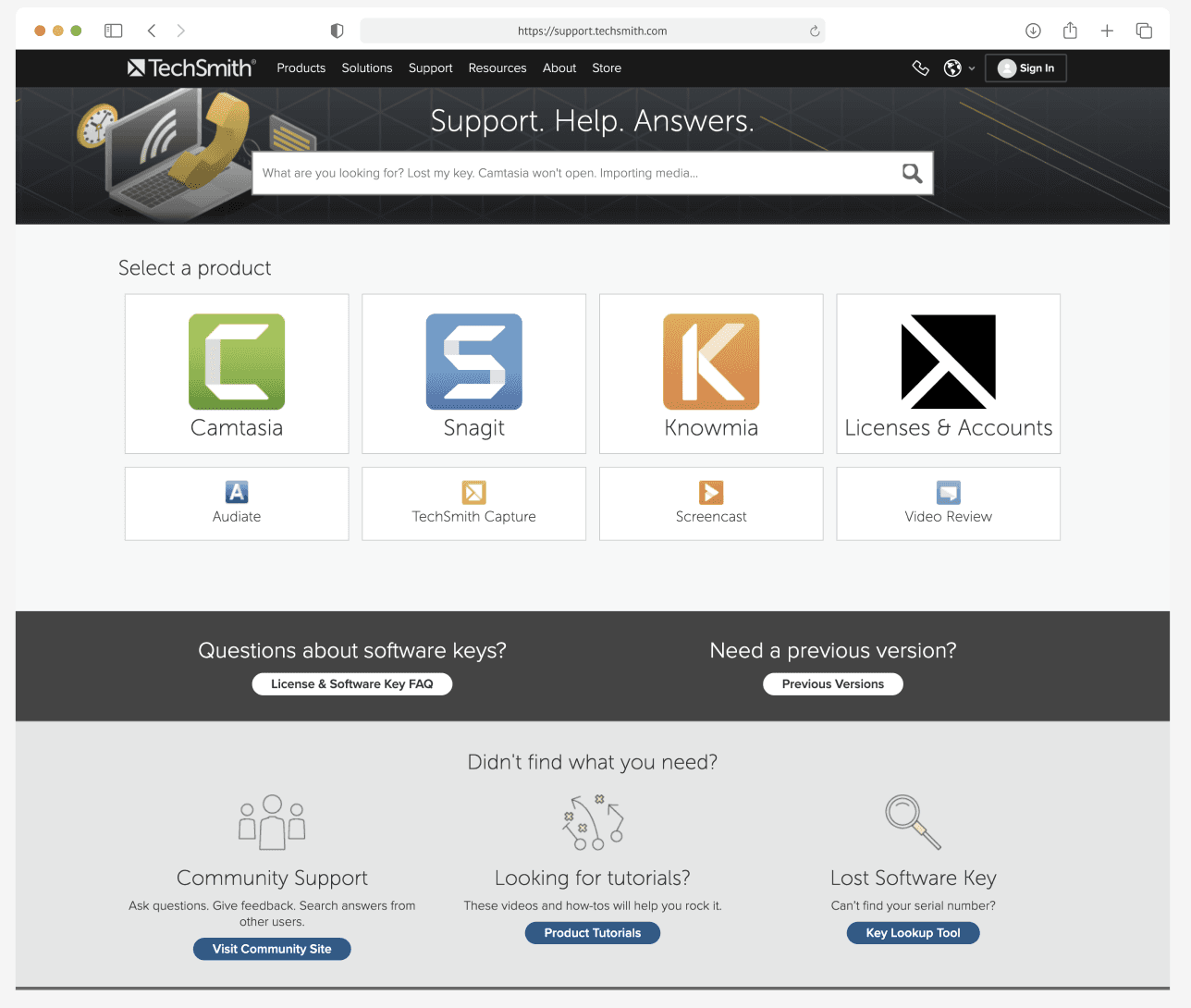The height and width of the screenshot is (1008, 1191).
Task: Click the Snagit label text
Action: pos(474,428)
